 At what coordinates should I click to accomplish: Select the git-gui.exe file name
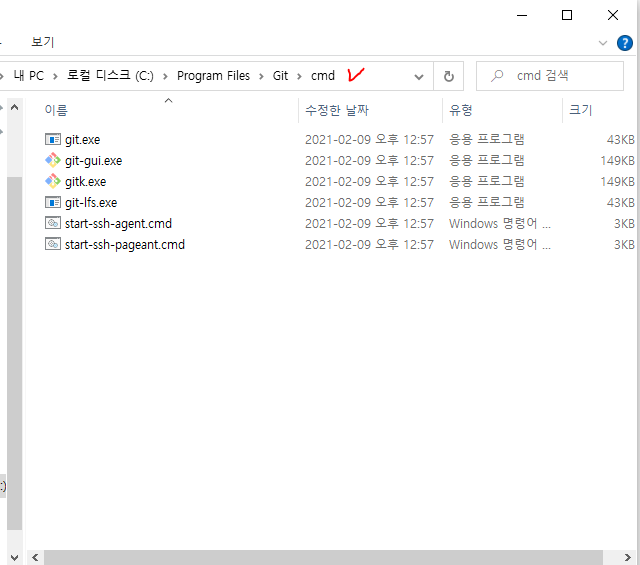[x=93, y=160]
